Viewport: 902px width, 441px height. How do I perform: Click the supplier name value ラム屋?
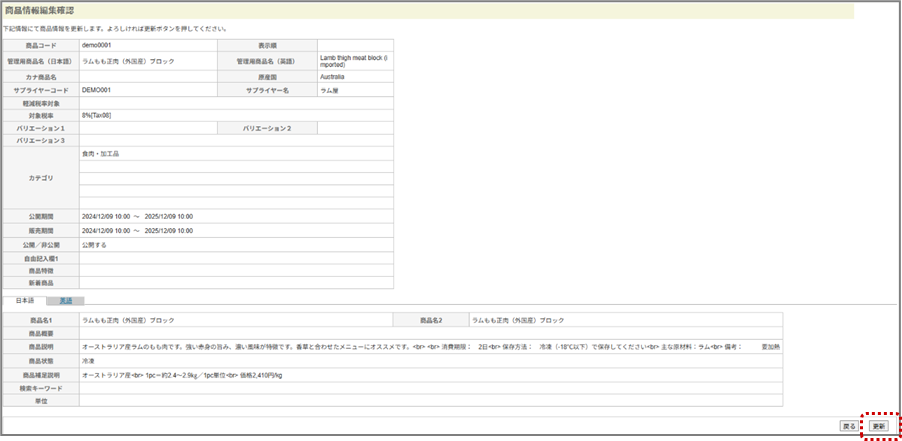pos(331,90)
